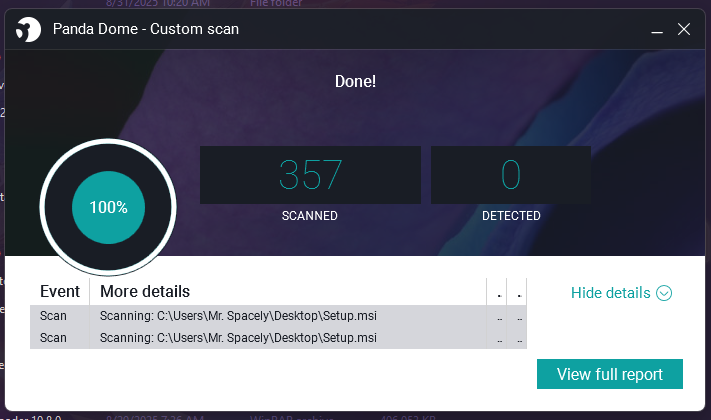Screen dimensions: 711x420
Task: Click the first narrow column header after More details
Action: point(497,292)
